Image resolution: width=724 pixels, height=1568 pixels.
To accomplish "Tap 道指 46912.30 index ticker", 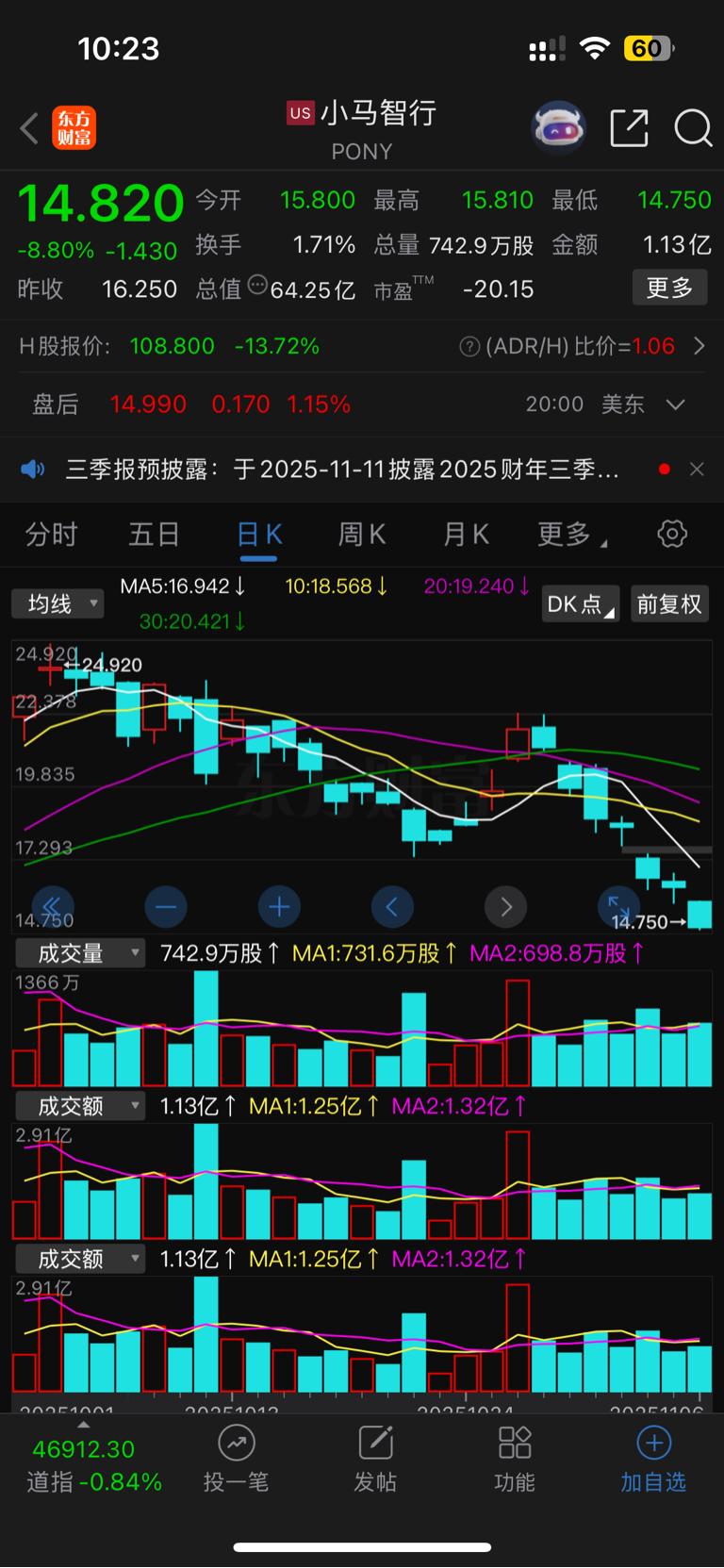I will point(93,1465).
